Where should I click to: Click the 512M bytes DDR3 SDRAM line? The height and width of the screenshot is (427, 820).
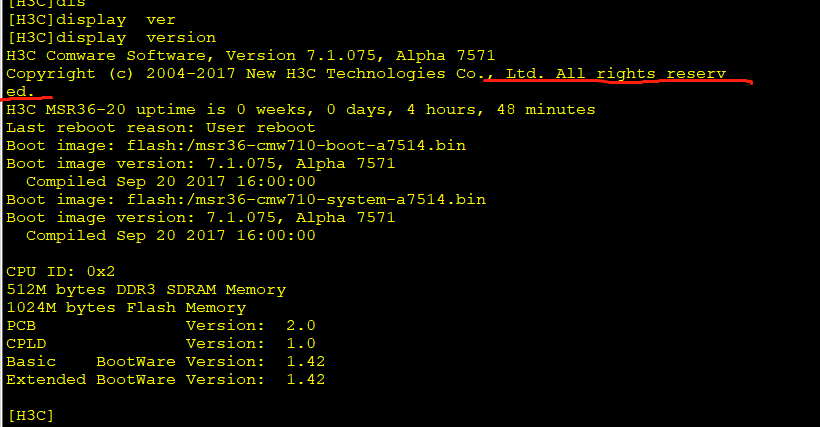(x=145, y=289)
